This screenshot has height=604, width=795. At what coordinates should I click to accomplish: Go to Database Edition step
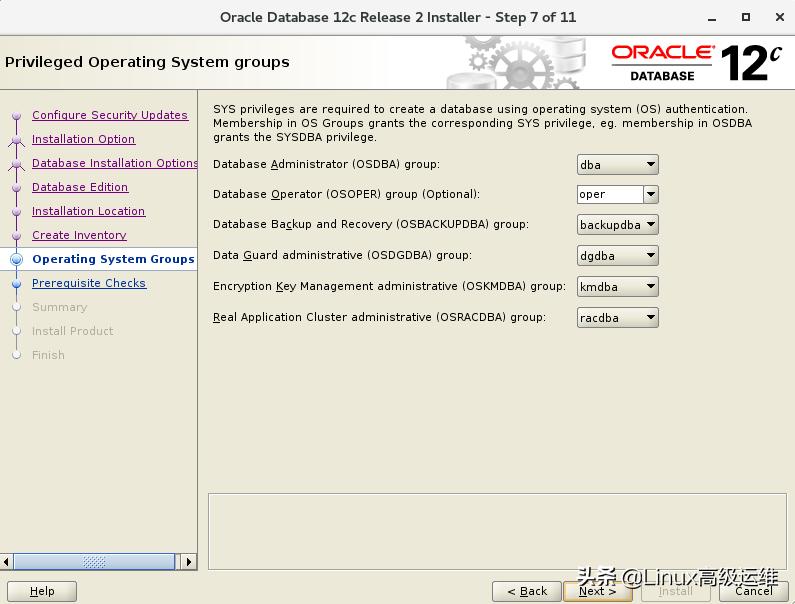pyautogui.click(x=80, y=187)
